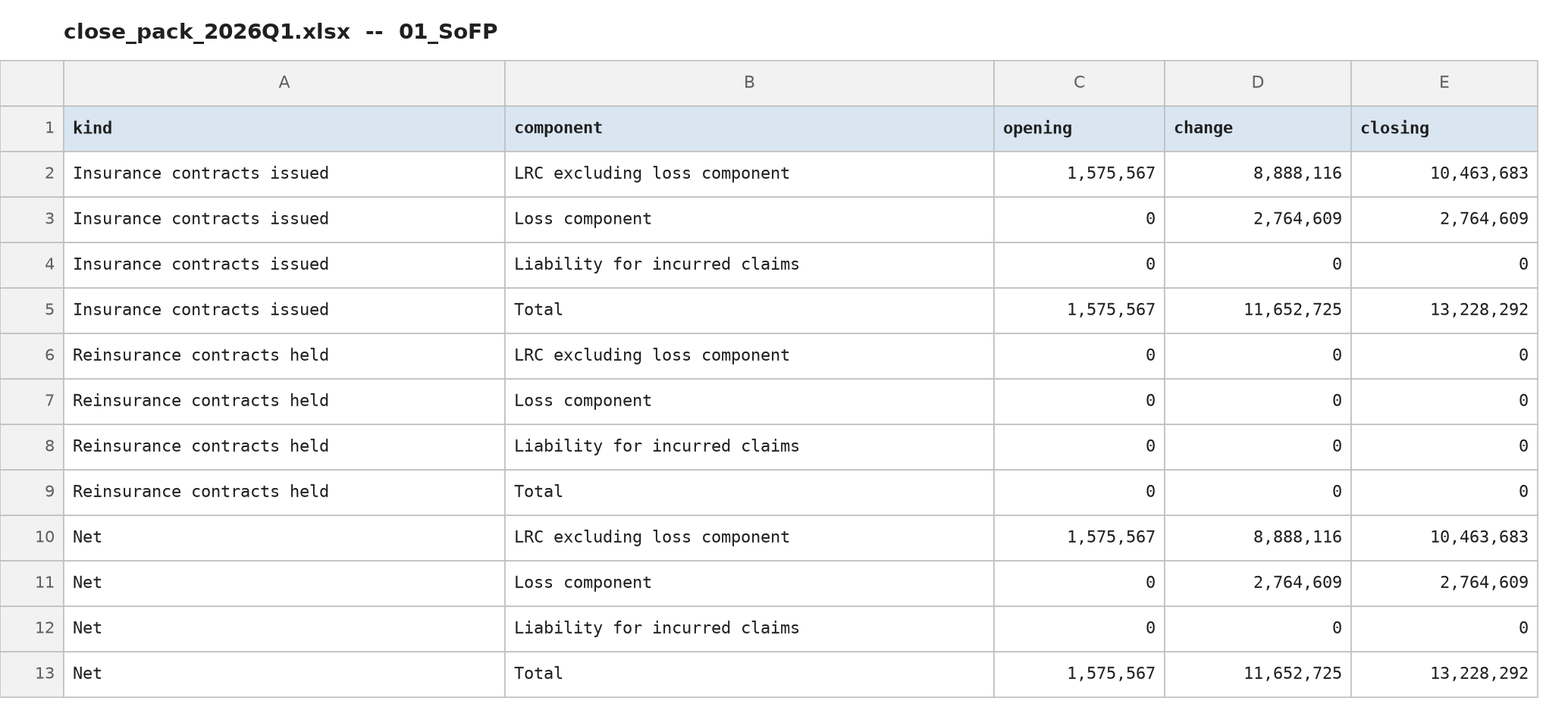
Task: Select 'Liability for incurred claims' in row 12
Action: click(749, 629)
